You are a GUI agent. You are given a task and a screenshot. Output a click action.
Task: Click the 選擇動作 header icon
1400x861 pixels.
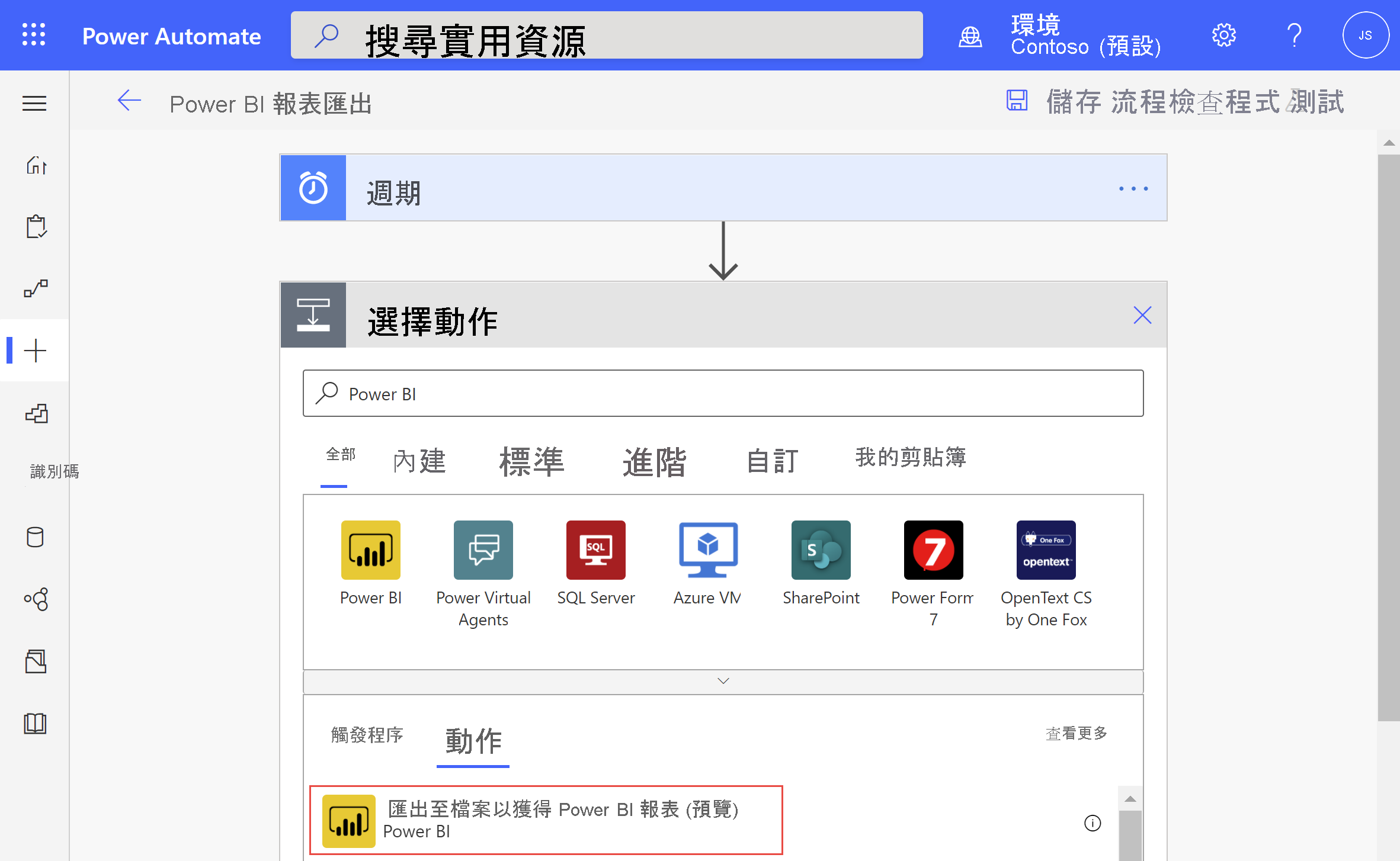[x=313, y=315]
